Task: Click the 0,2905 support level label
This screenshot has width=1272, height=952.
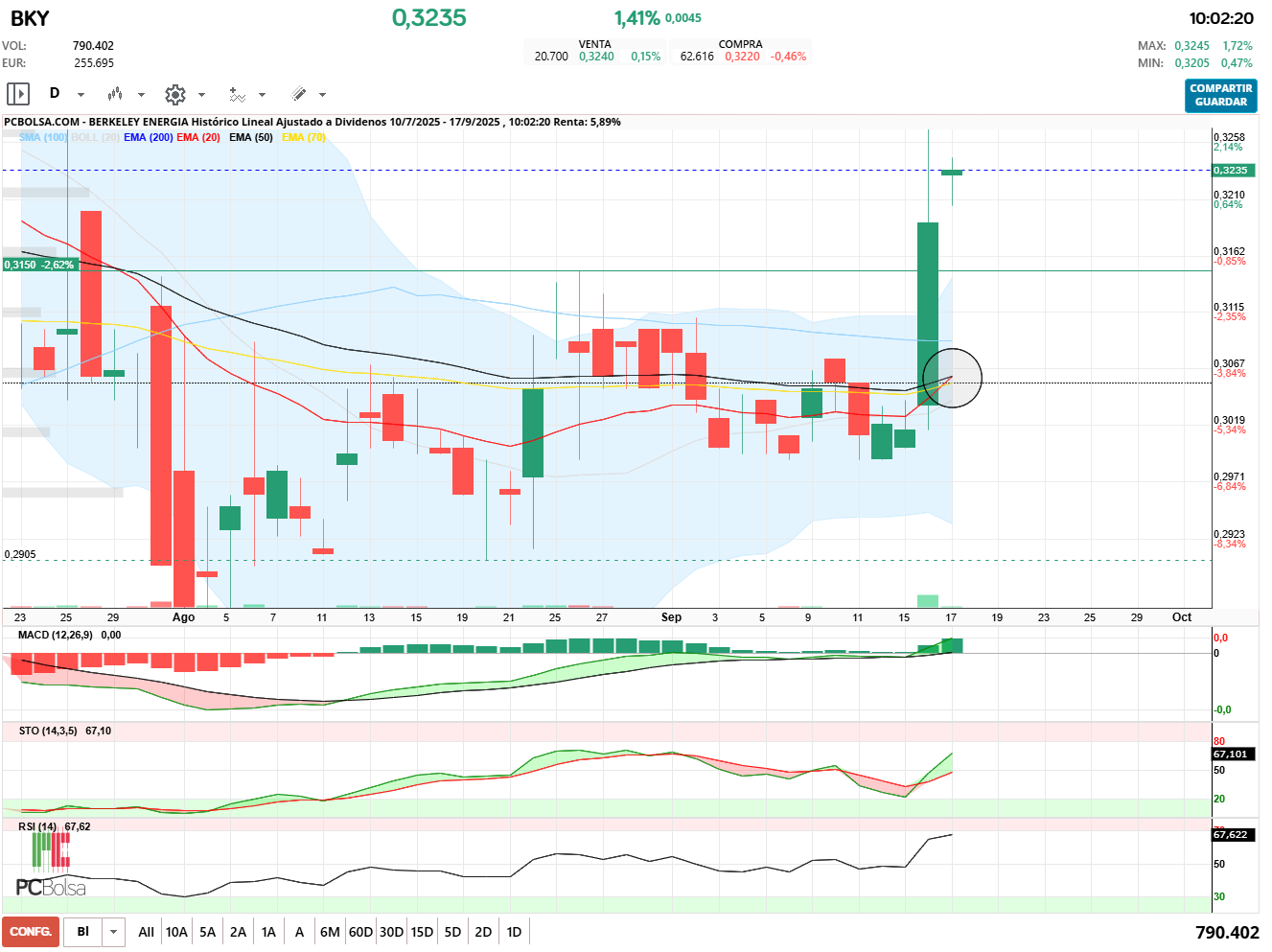Action: 20,554
